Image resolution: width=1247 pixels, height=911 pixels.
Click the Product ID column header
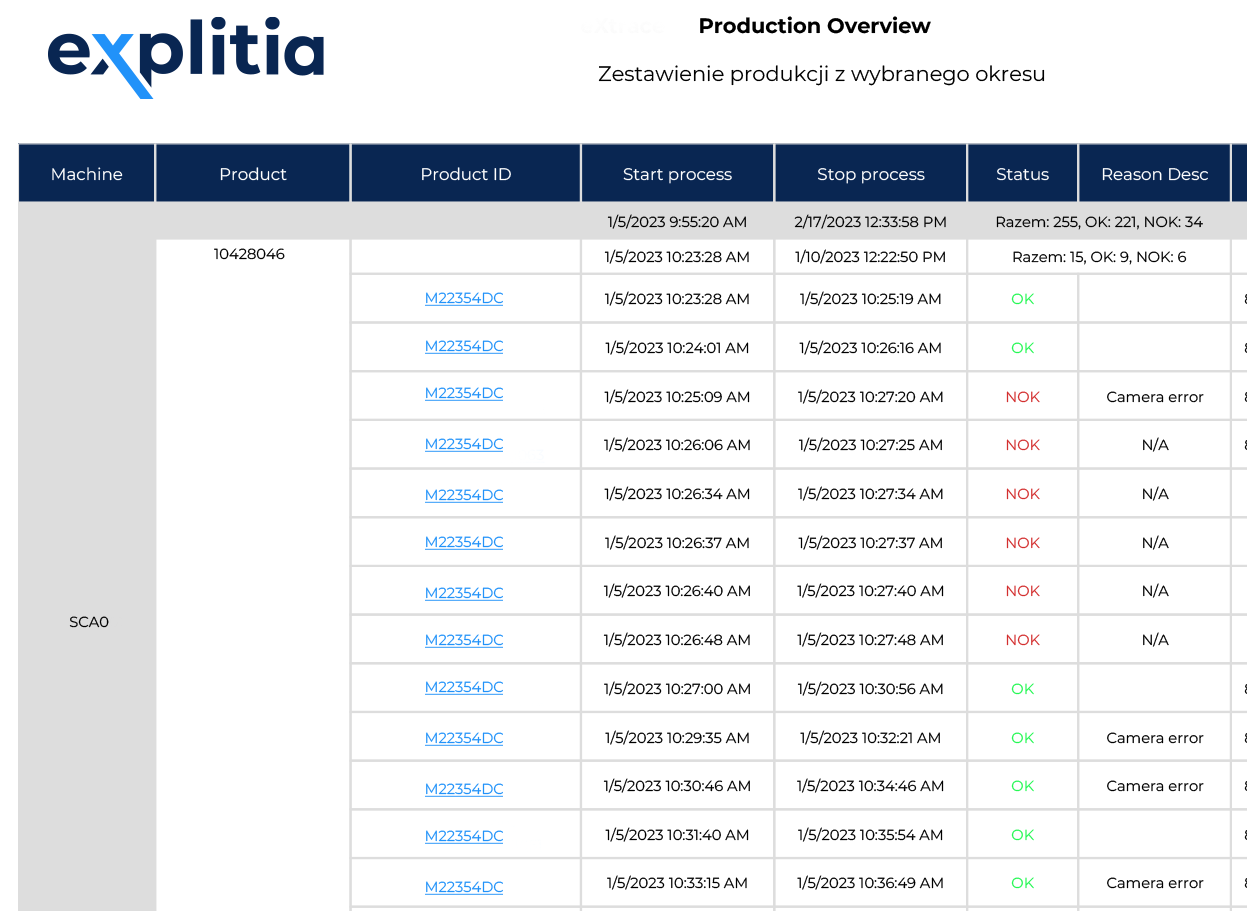point(466,174)
